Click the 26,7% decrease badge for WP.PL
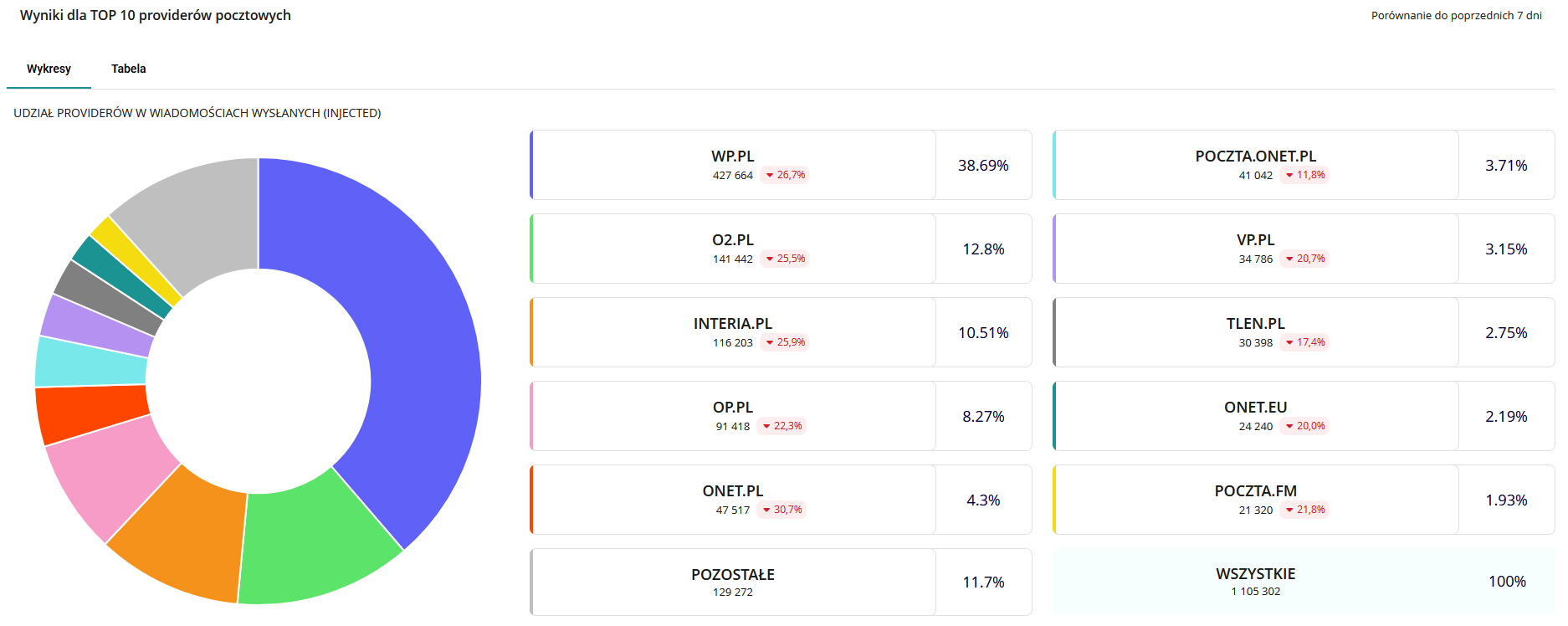This screenshot has height=626, width=1568. coord(786,175)
